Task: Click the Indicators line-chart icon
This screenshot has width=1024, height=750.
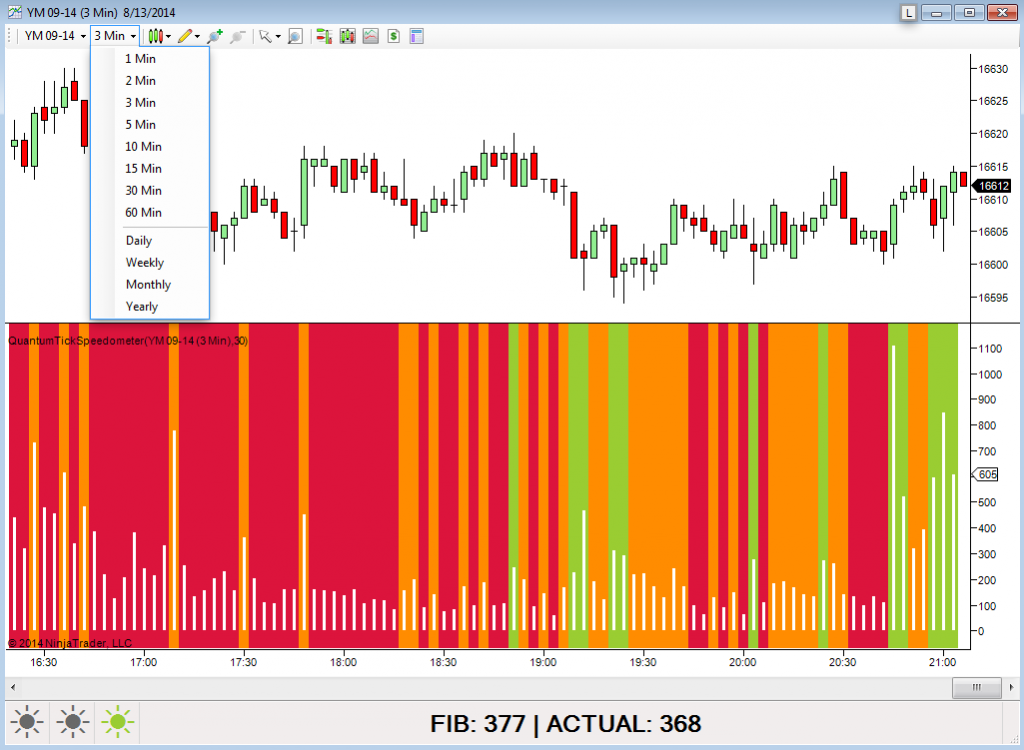Action: tap(371, 36)
